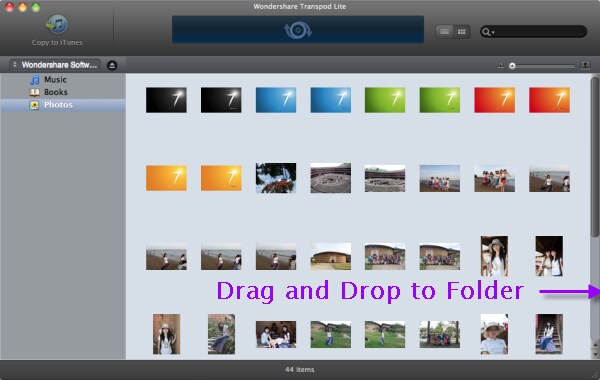
Task: Click the 44 items status text
Action: point(300,370)
